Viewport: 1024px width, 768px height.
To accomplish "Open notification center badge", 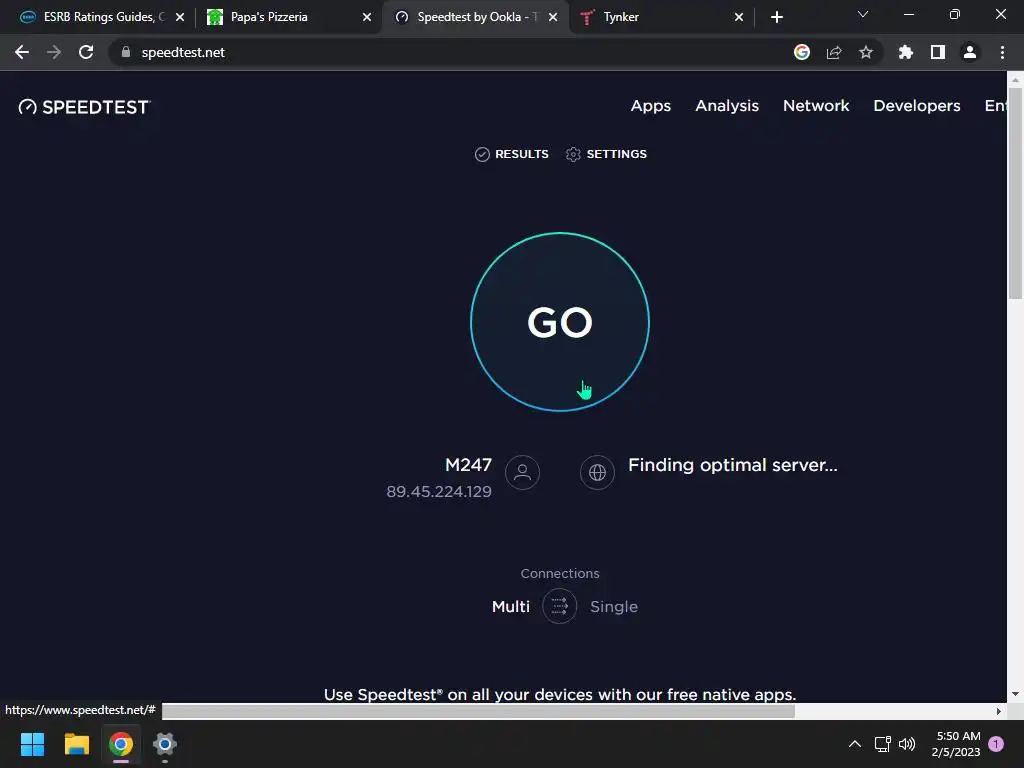I will tap(996, 744).
